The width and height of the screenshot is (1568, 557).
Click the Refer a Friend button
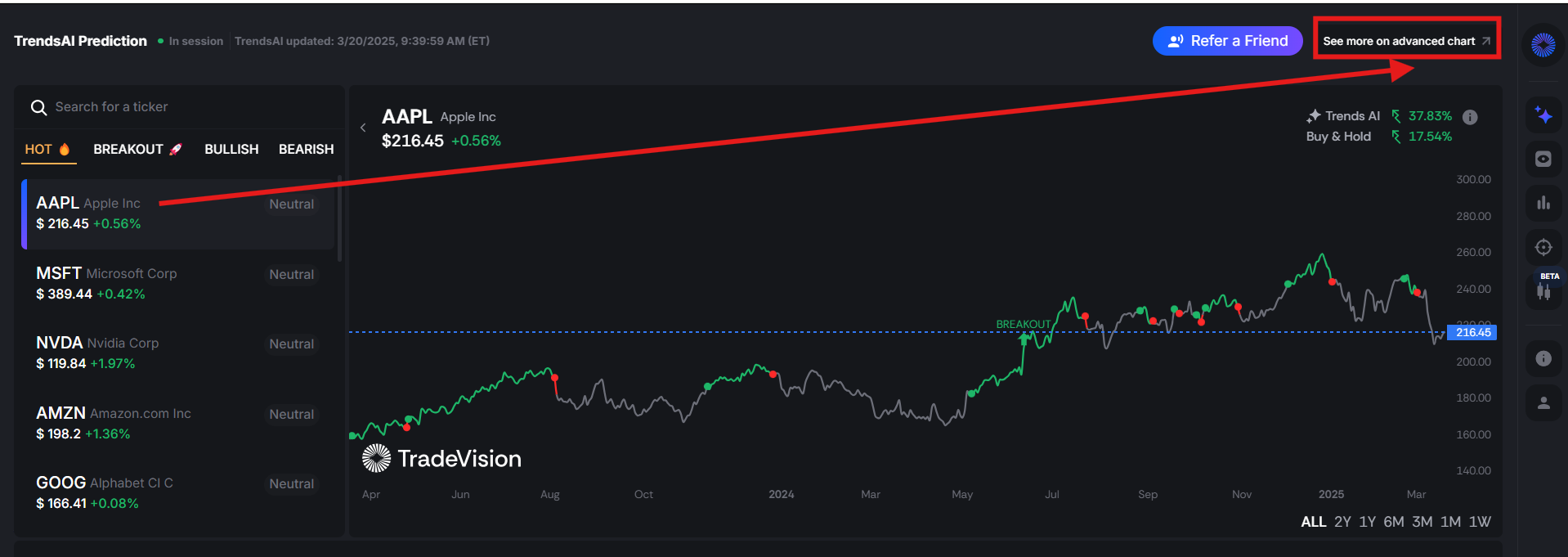coord(1227,41)
